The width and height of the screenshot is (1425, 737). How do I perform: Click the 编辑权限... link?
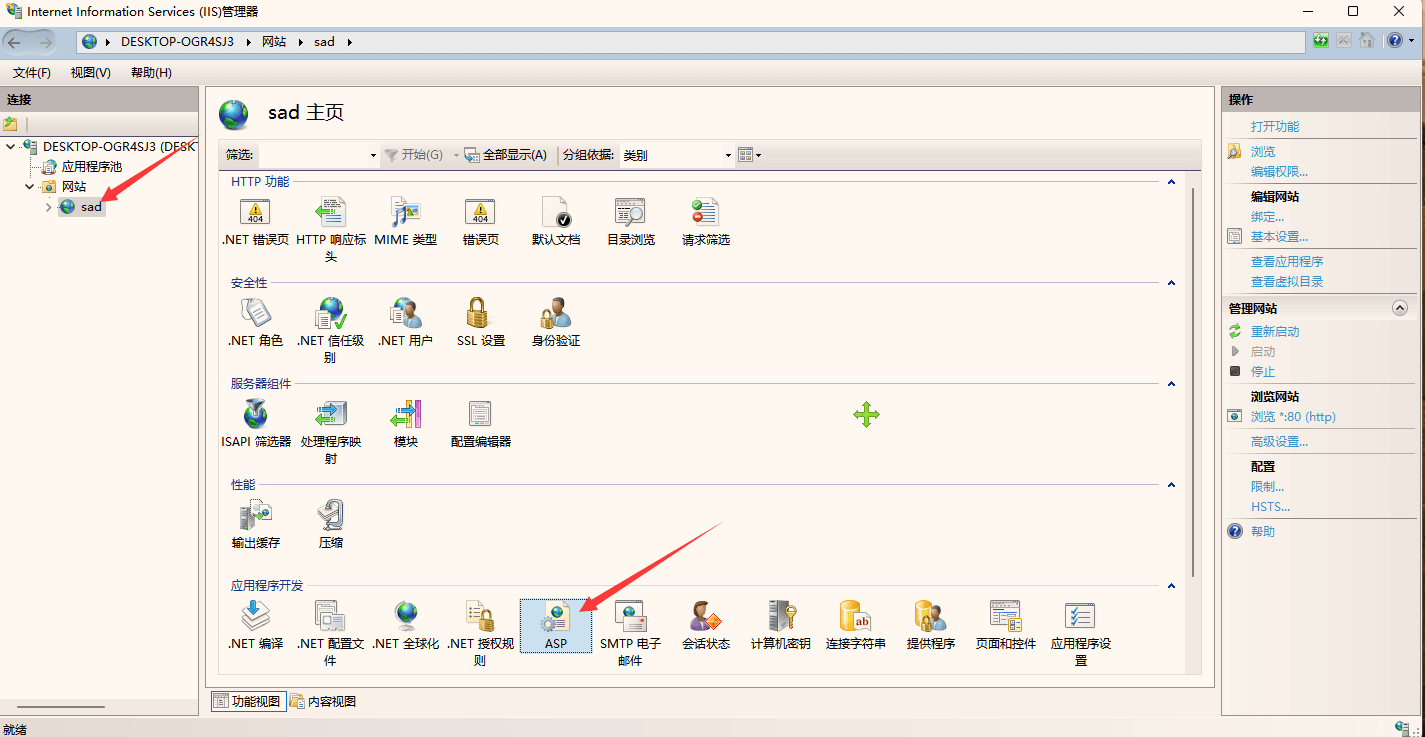click(1279, 171)
